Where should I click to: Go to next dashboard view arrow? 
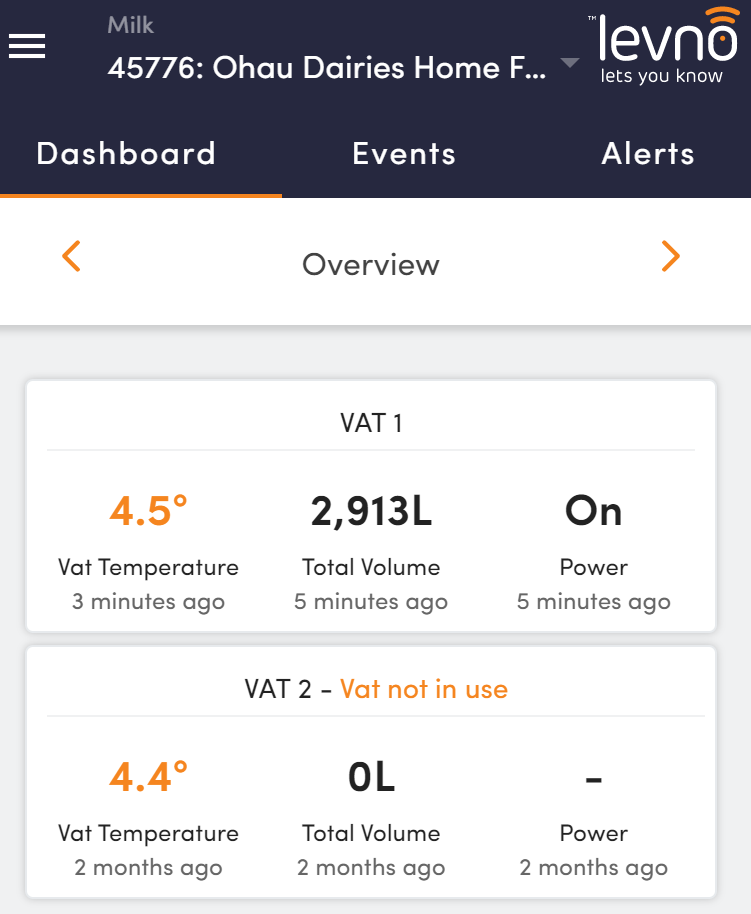[671, 256]
